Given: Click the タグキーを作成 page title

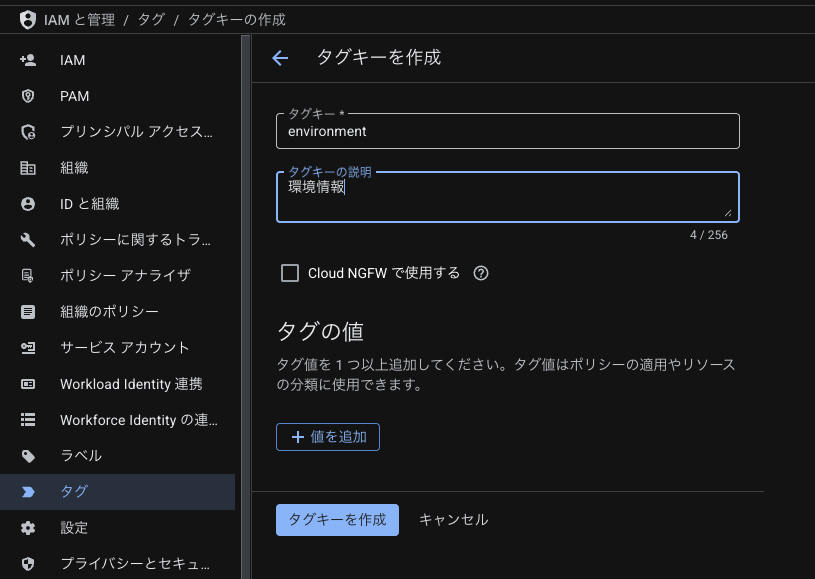Looking at the screenshot, I should tap(379, 57).
